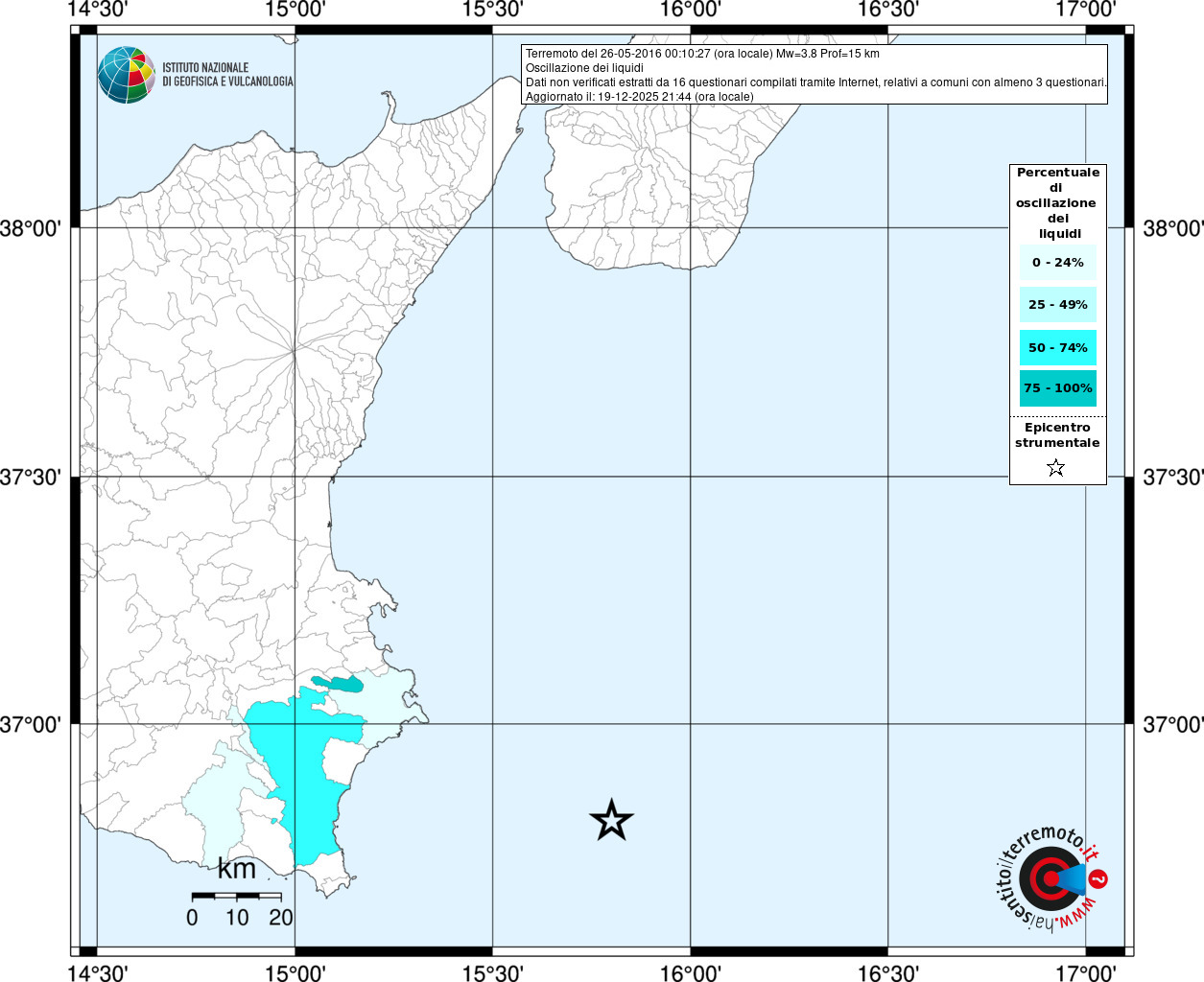The image size is (1204, 982).
Task: Click the epicenter star on the map
Action: click(611, 821)
